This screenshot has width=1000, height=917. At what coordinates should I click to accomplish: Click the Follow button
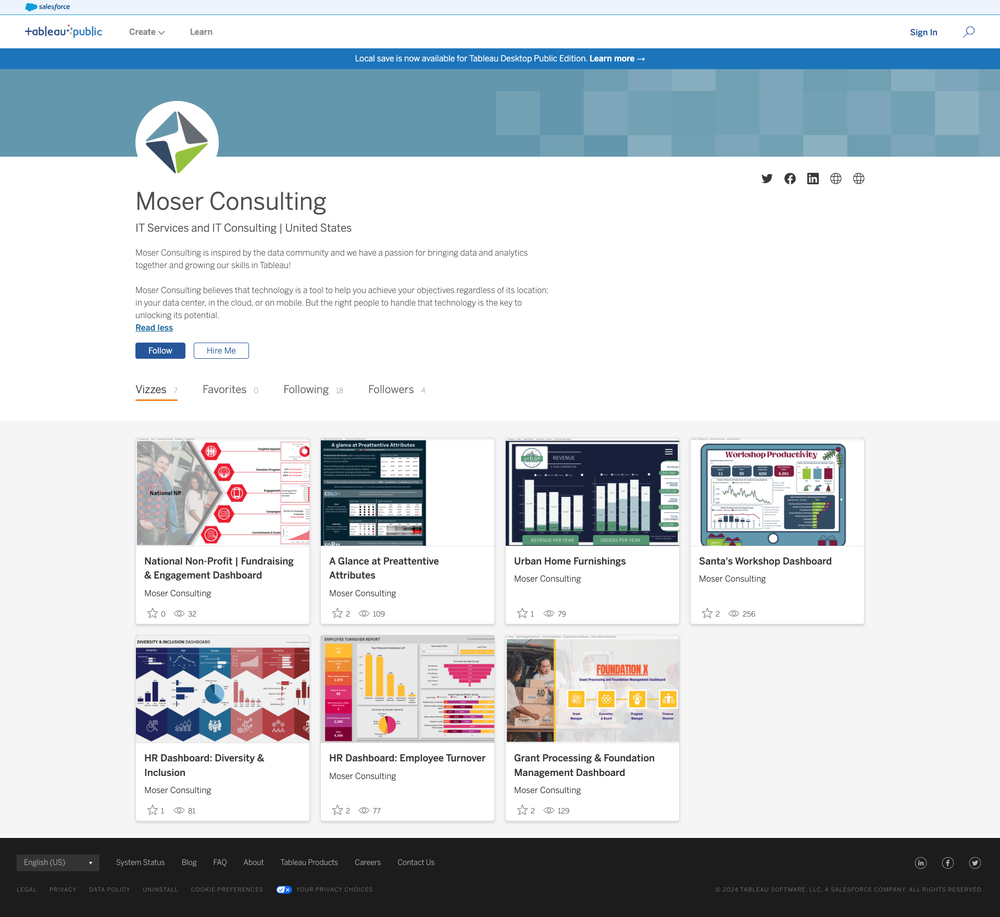[x=159, y=350]
